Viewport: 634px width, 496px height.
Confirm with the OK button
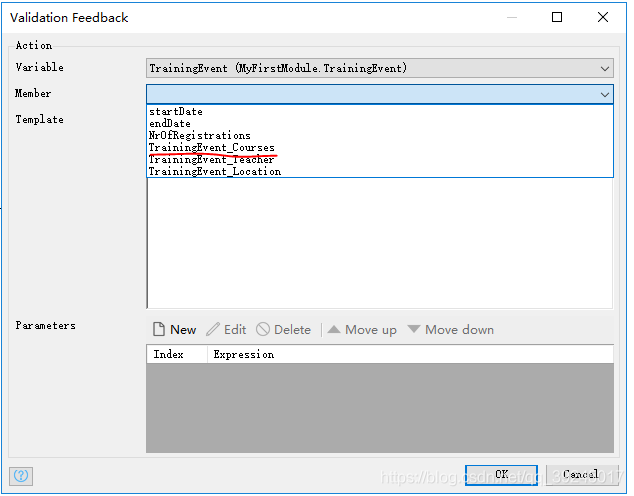pos(501,475)
